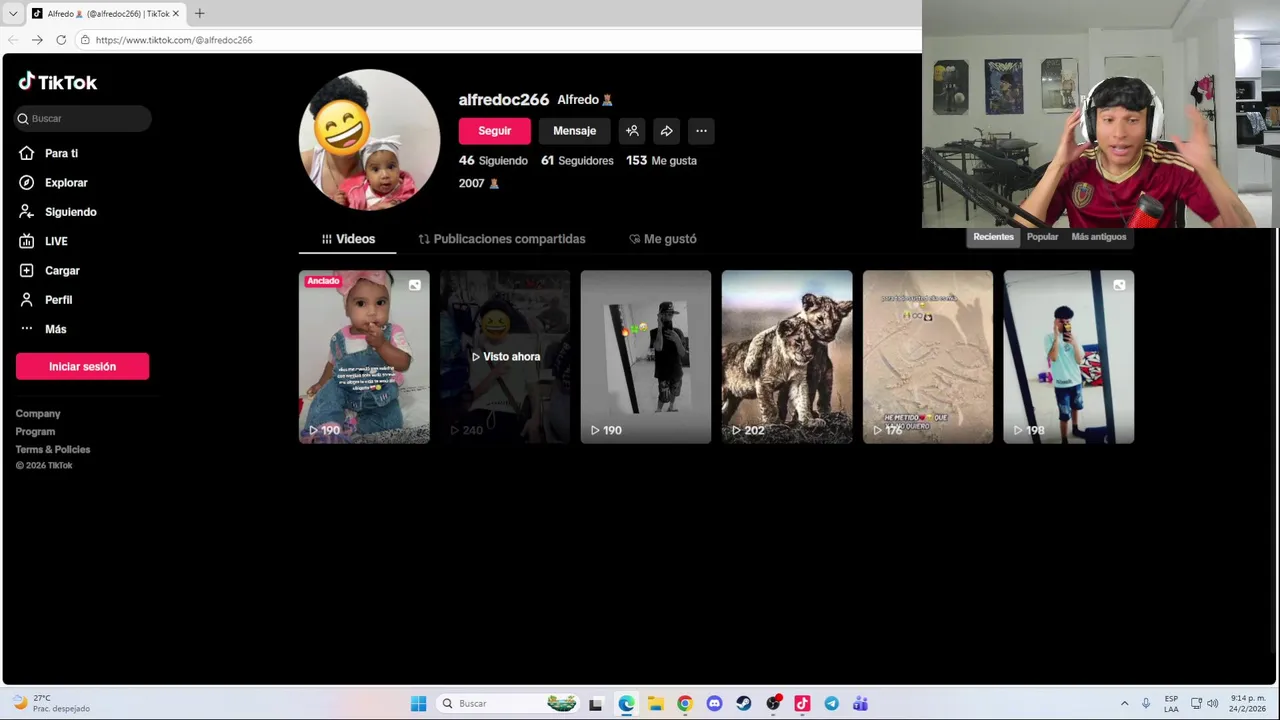Select the Videos tab

pyautogui.click(x=348, y=239)
